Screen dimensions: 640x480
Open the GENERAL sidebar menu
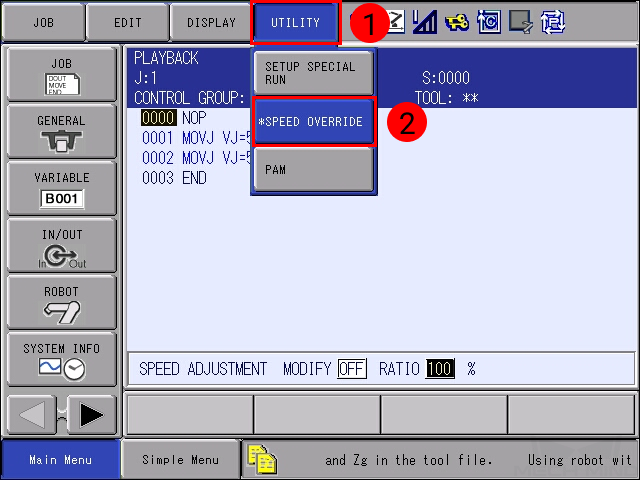click(62, 131)
